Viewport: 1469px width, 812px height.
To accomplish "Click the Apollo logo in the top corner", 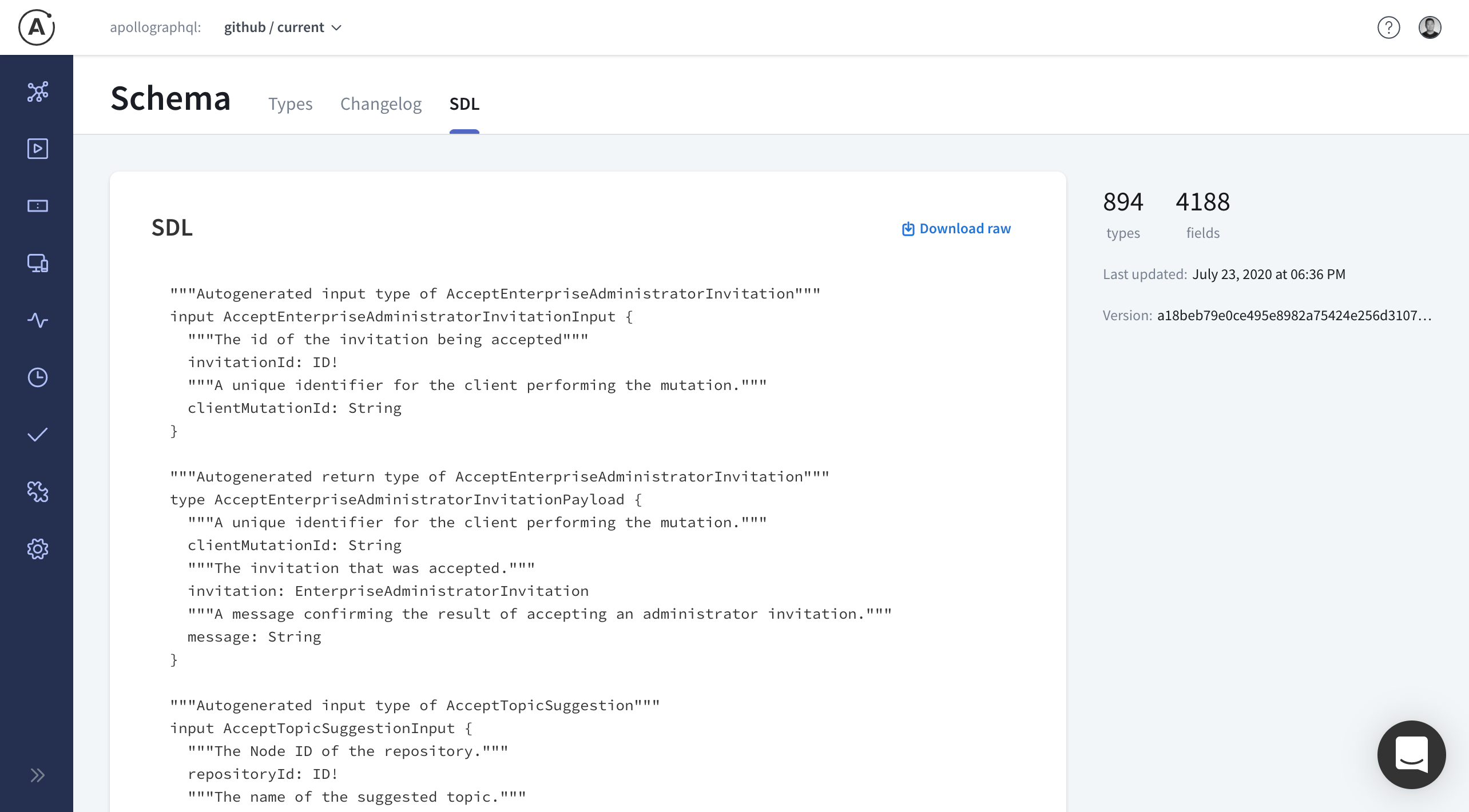I will (x=37, y=27).
